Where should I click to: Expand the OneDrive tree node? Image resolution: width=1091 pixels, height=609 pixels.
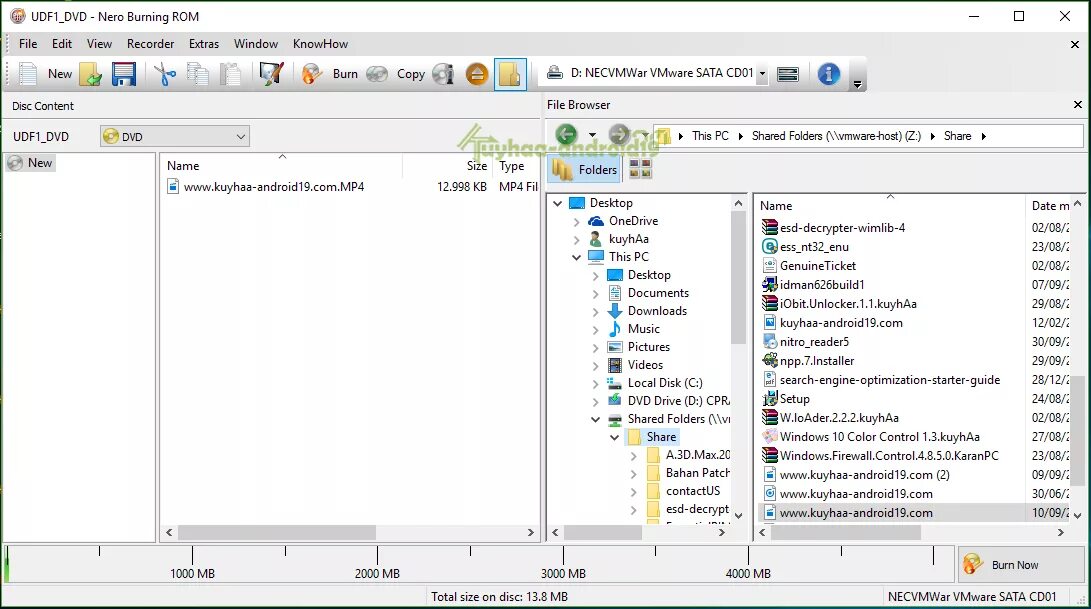576,221
